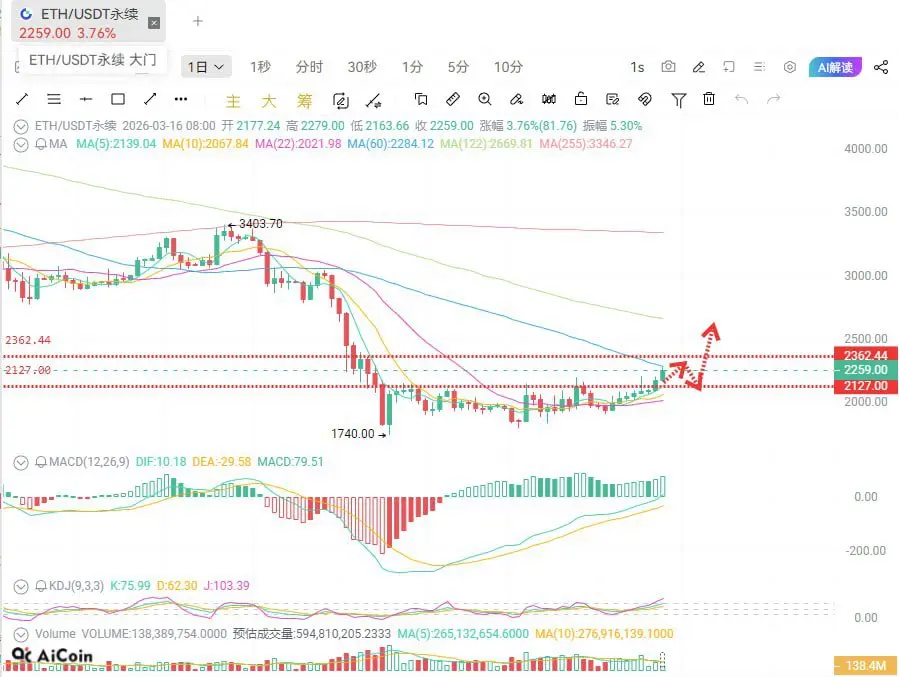Click the AI解读 button
899x677 pixels.
pos(835,67)
